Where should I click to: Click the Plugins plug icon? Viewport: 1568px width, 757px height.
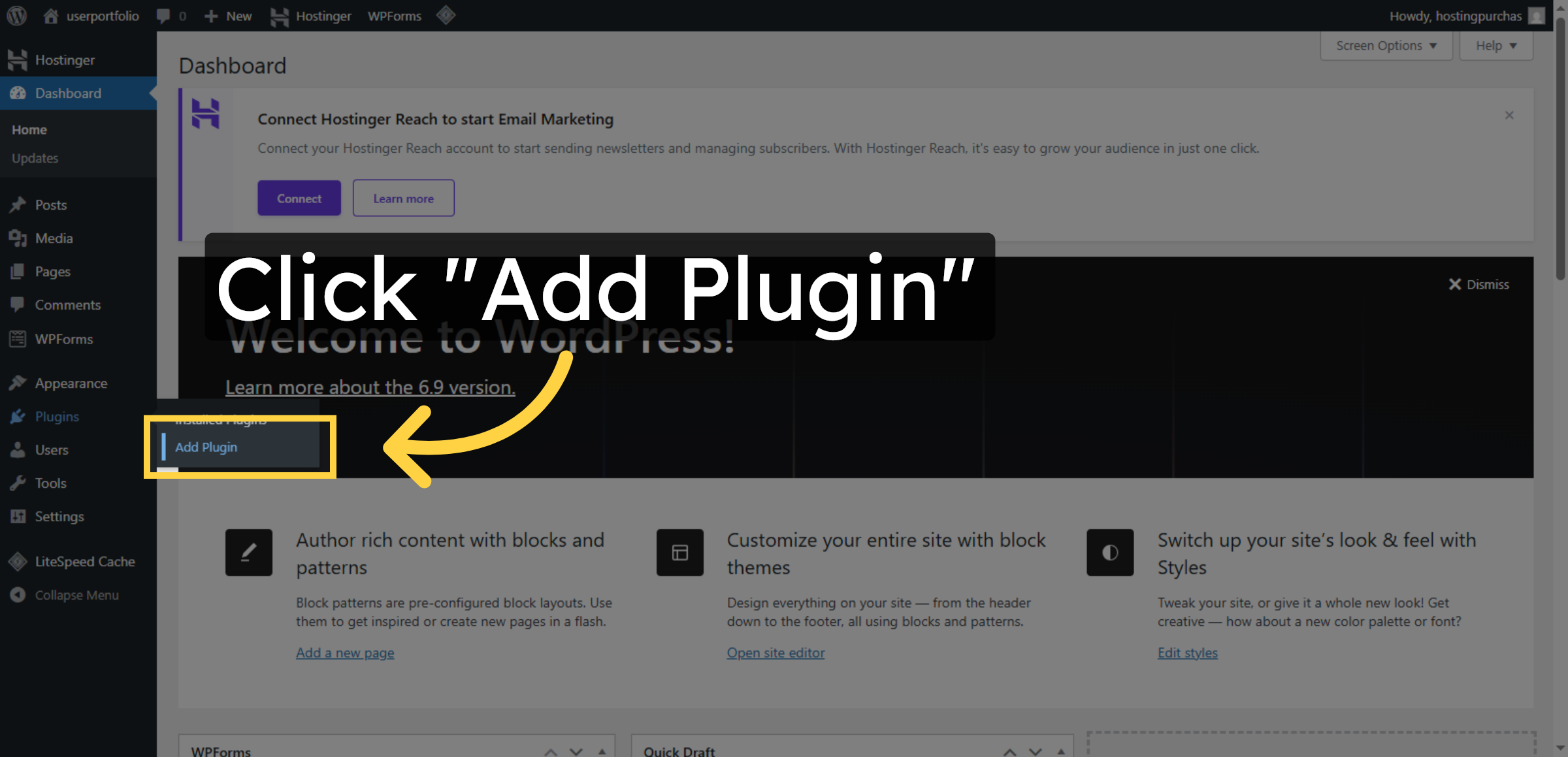tap(18, 416)
